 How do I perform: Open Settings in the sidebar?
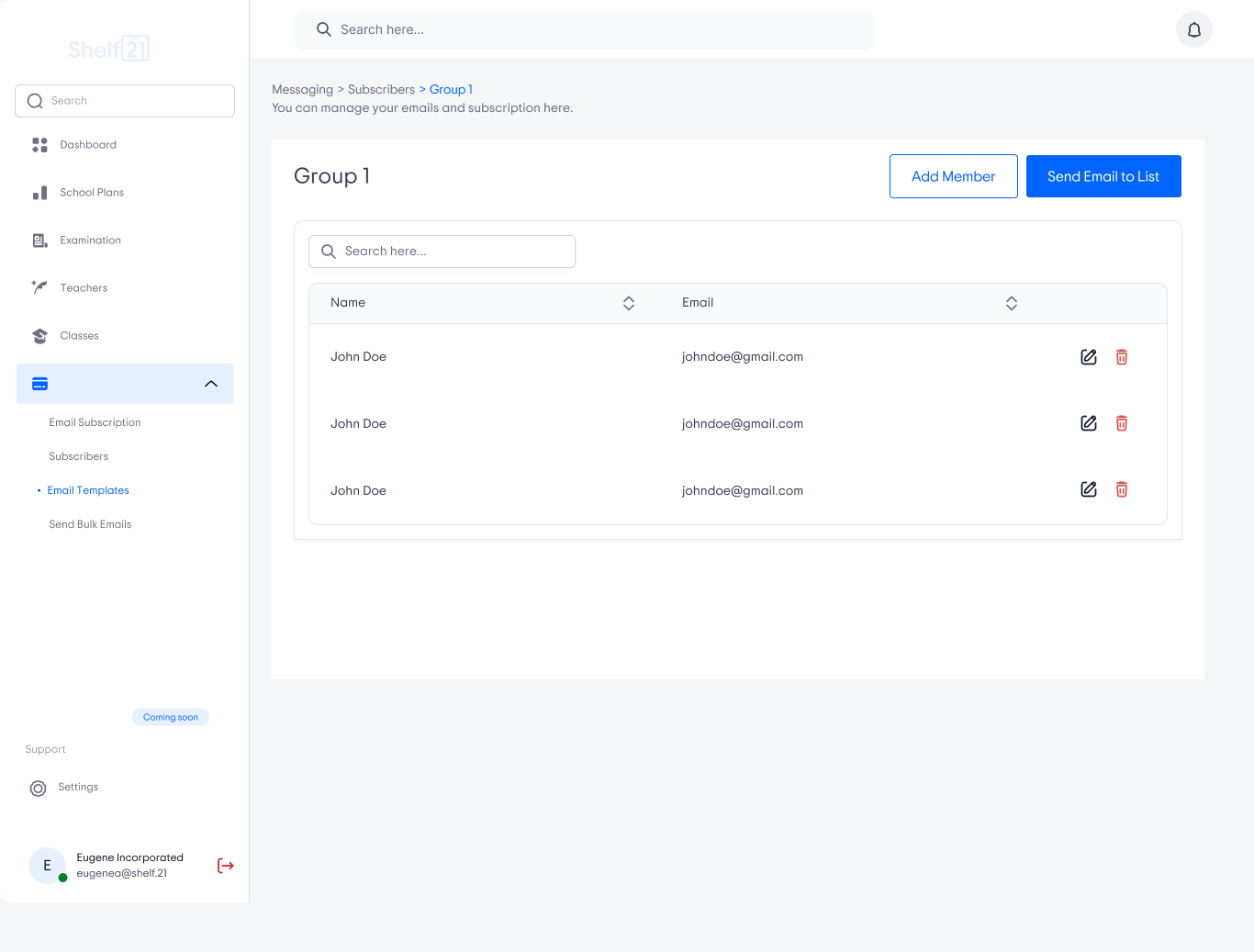click(x=78, y=787)
